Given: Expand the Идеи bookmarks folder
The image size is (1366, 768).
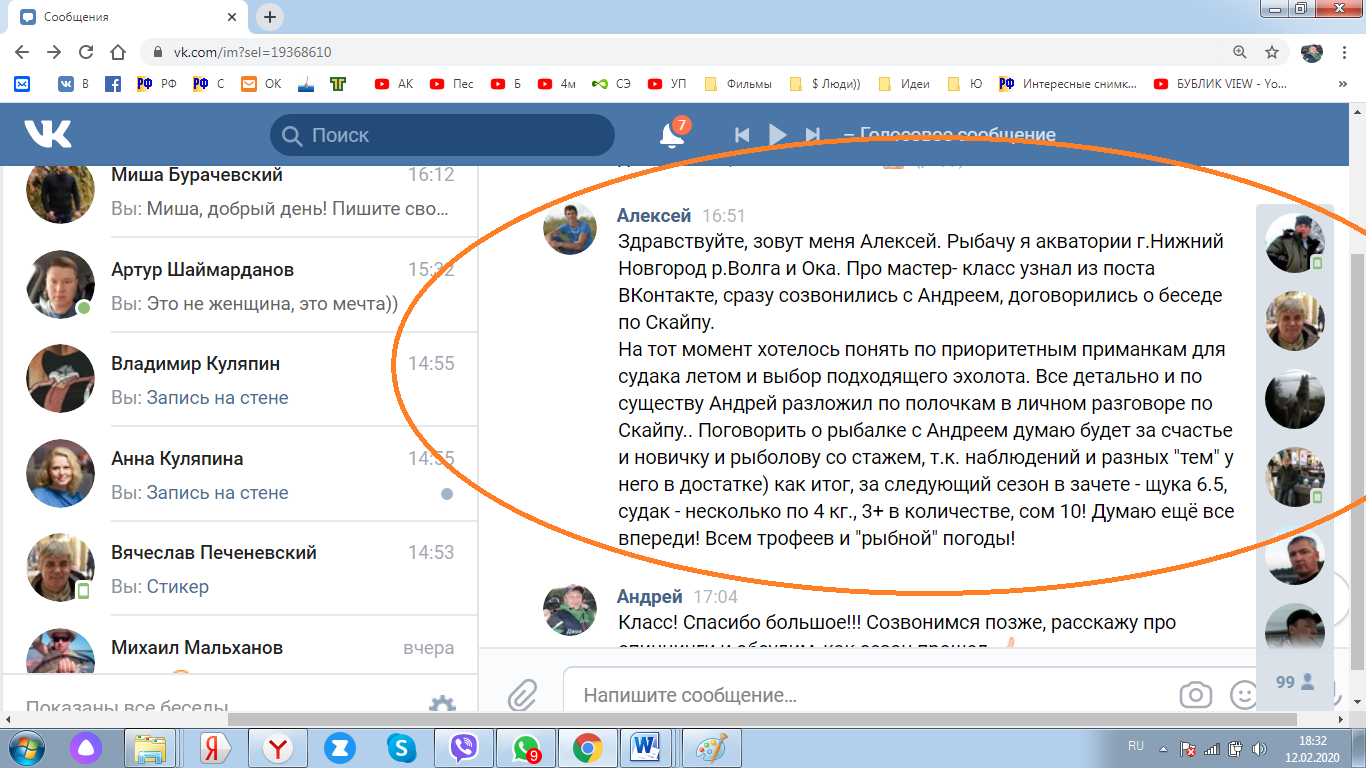Looking at the screenshot, I should (904, 84).
